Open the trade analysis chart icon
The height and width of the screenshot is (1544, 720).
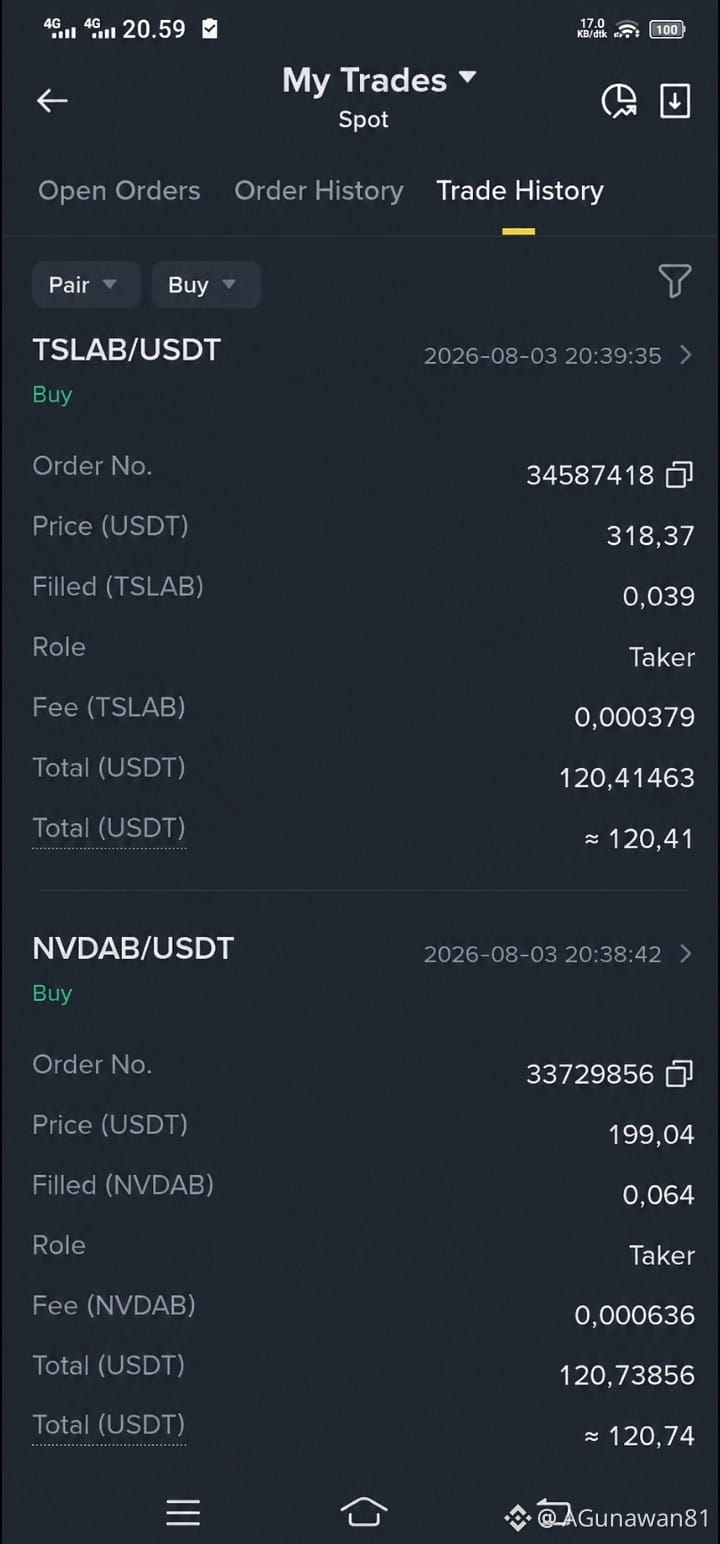tap(619, 100)
